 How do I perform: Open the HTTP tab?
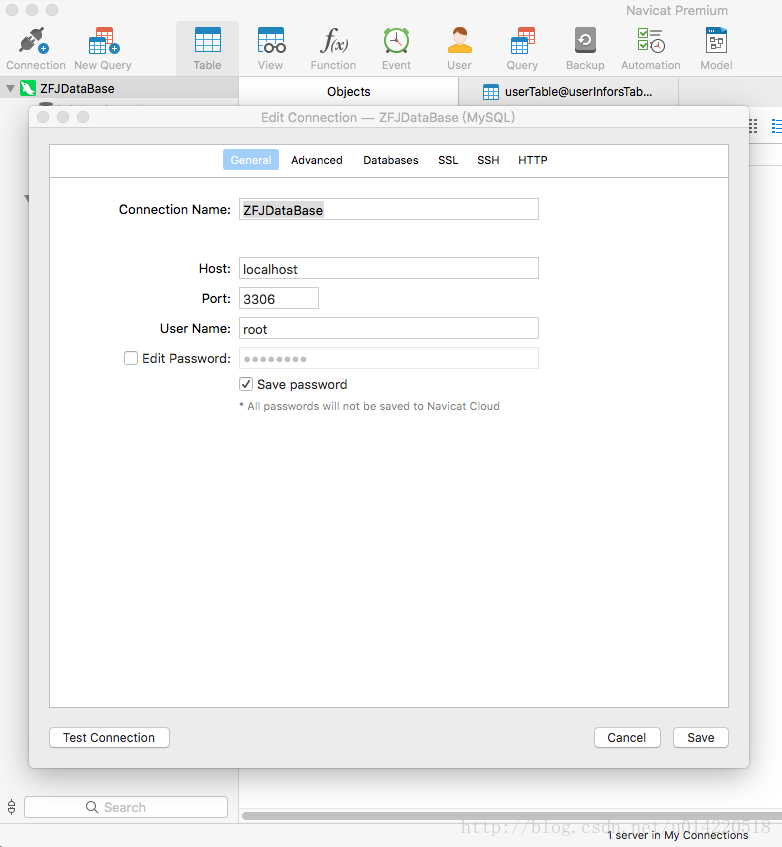[533, 160]
